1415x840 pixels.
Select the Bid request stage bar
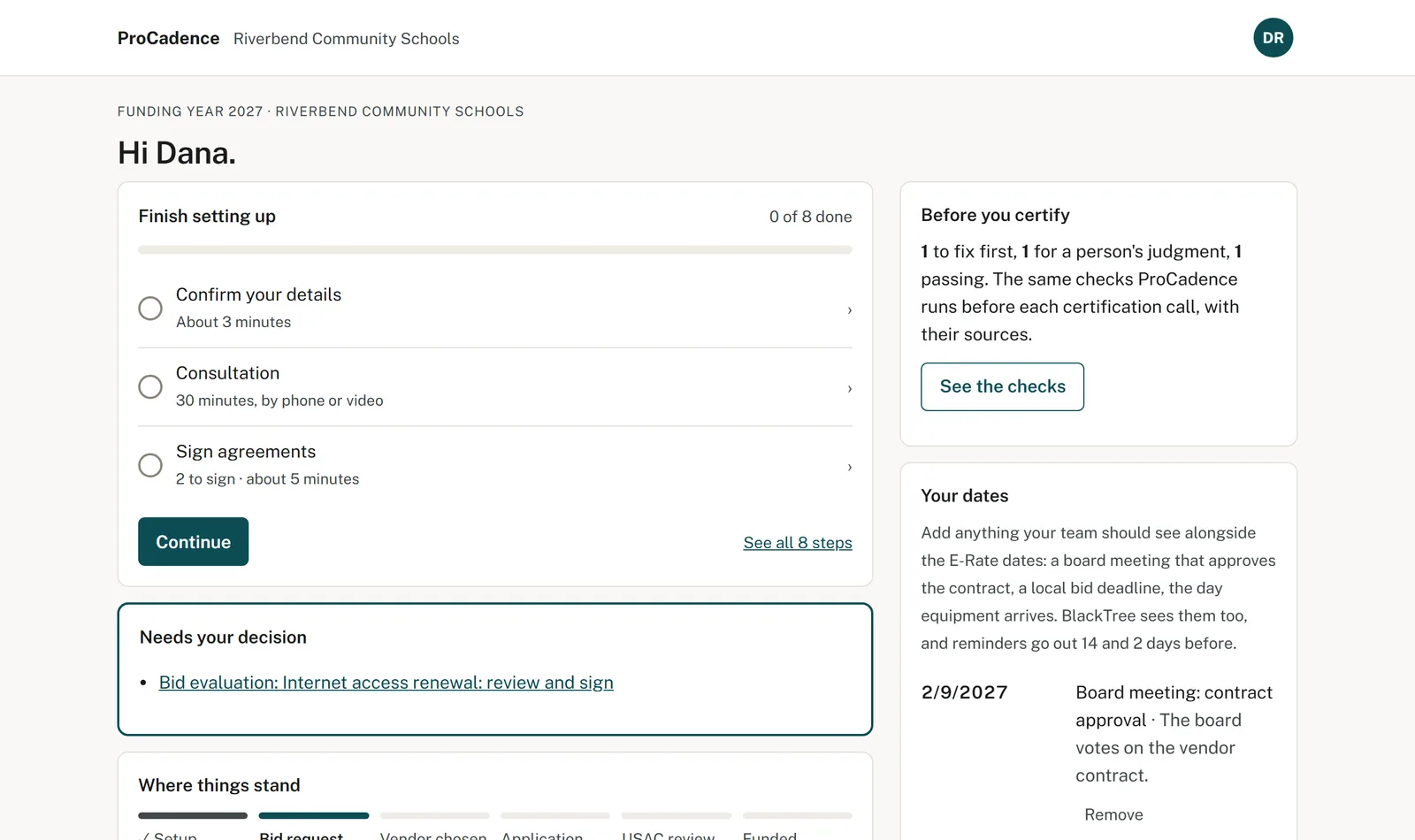(x=313, y=815)
